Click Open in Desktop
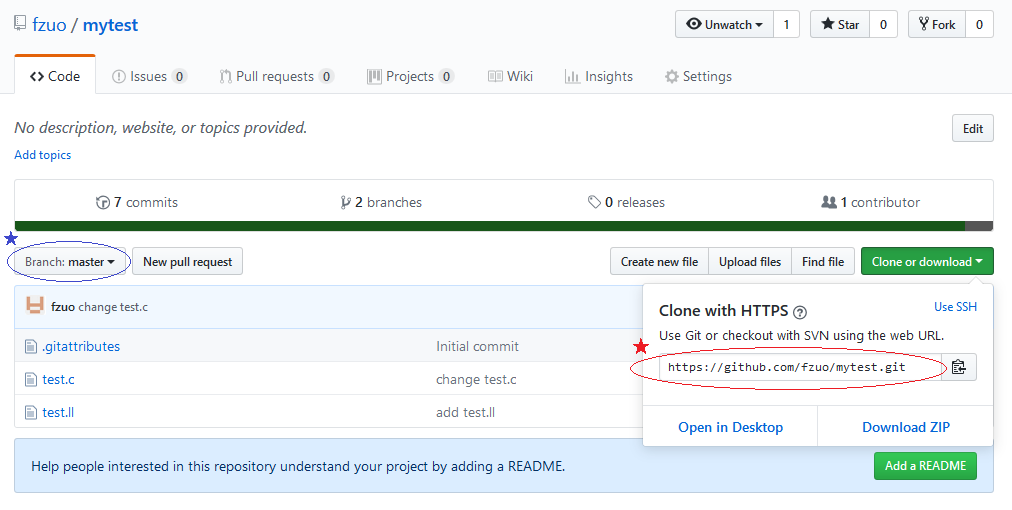Viewport: 1012px width, 510px height. click(731, 427)
